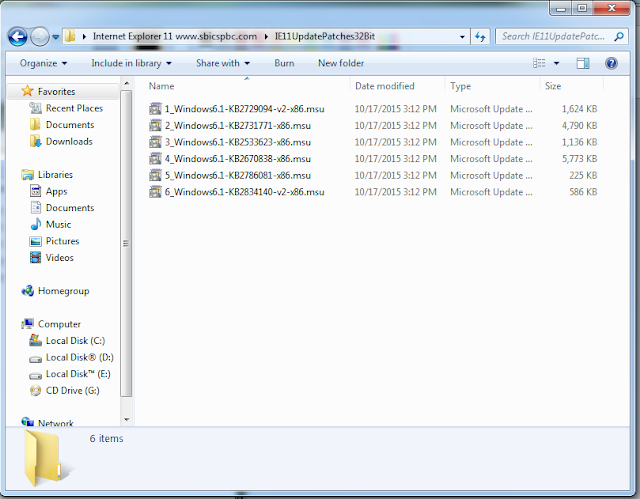Click the Back navigation arrow button
This screenshot has height=499, width=640.
coord(18,37)
